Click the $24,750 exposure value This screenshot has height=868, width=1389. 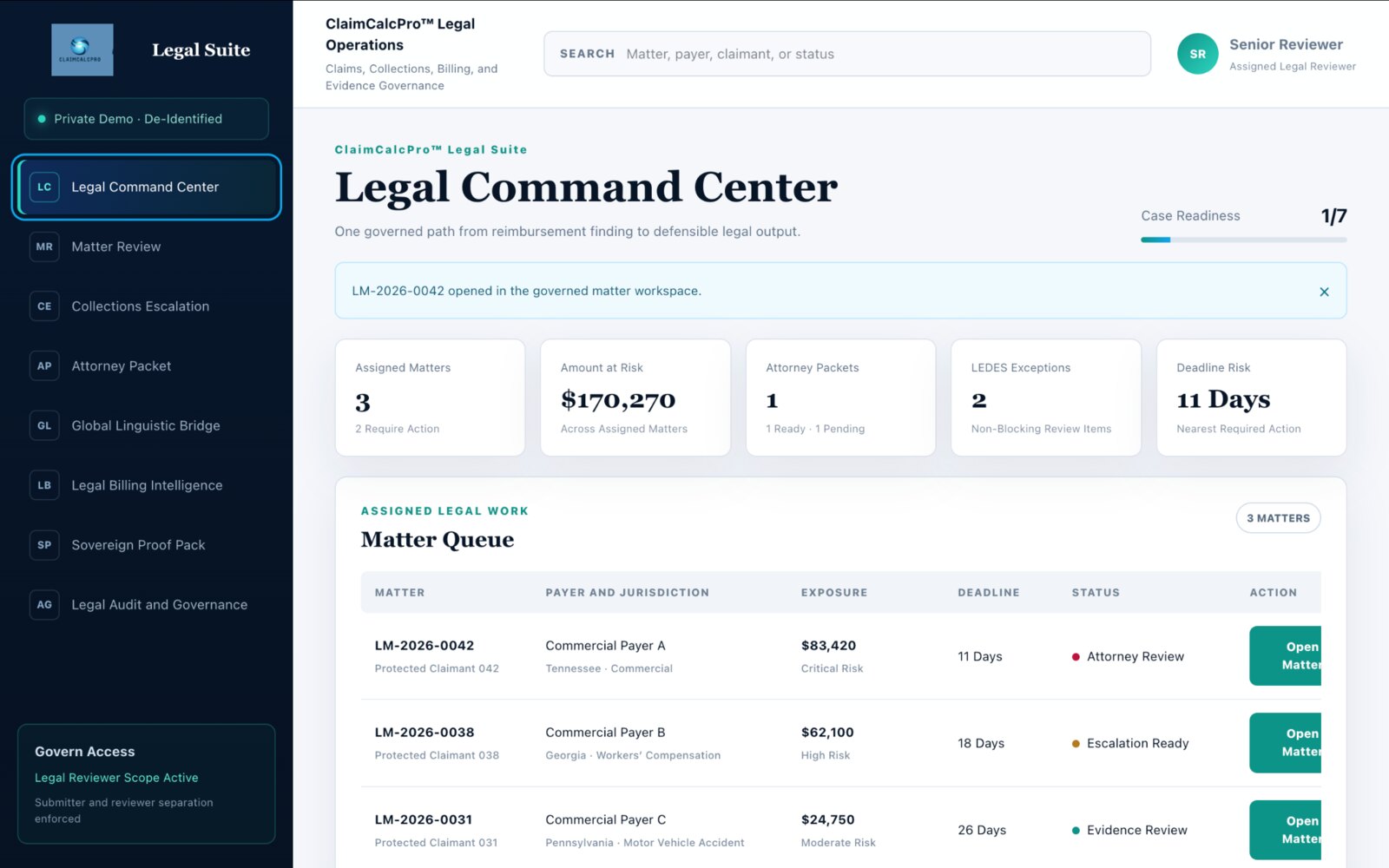click(x=827, y=819)
